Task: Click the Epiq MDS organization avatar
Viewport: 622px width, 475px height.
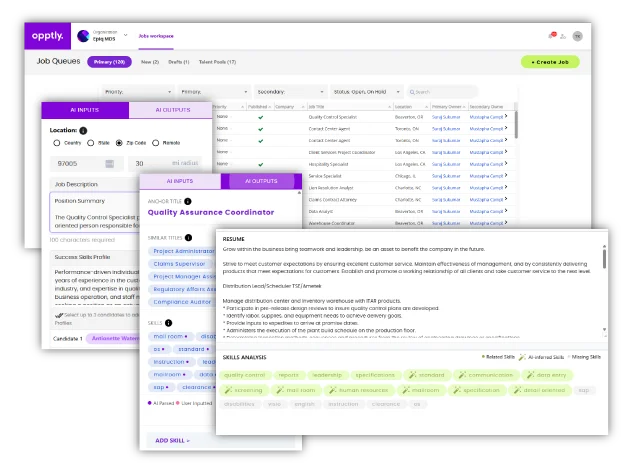Action: (83, 36)
